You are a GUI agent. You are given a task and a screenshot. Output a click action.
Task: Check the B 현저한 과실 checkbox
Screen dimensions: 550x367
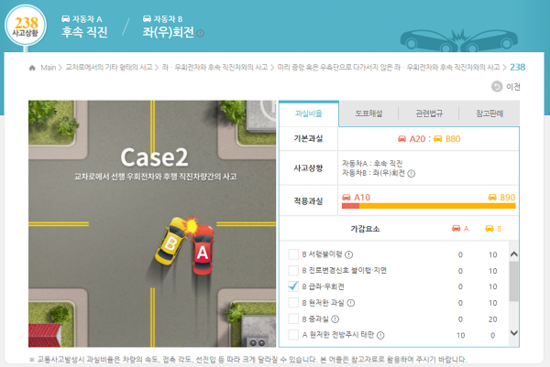pos(293,302)
